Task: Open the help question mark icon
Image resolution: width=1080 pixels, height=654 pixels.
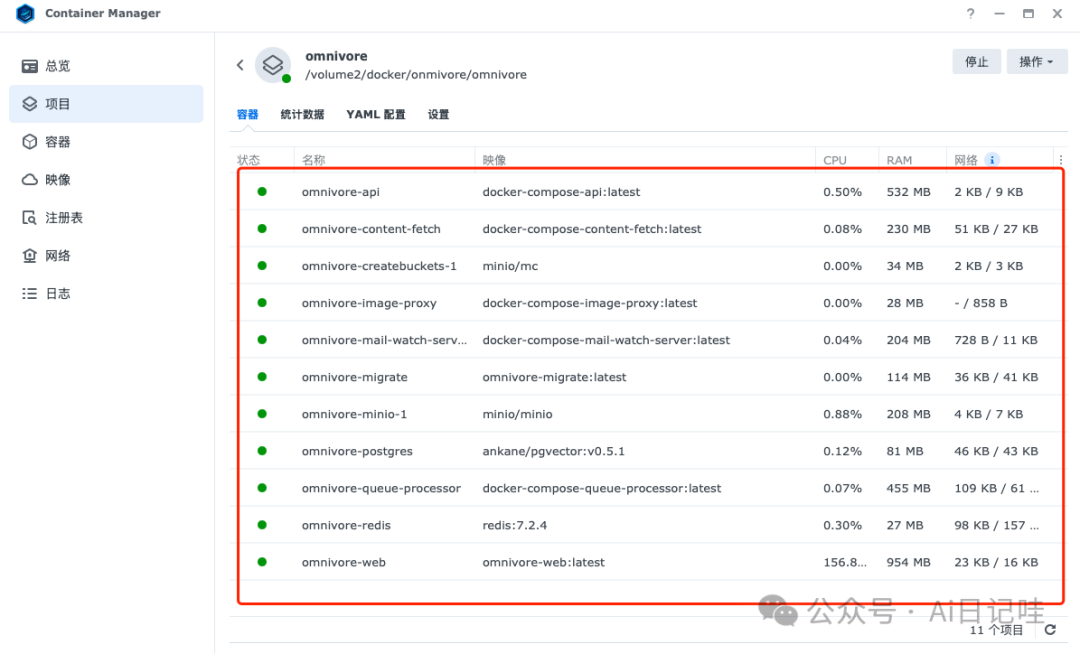Action: [970, 13]
